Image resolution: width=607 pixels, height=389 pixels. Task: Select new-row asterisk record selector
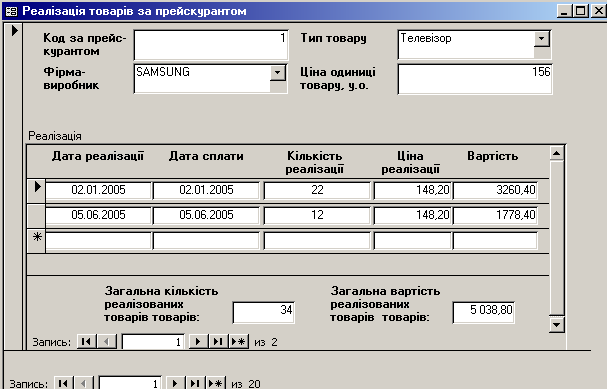[x=36, y=241]
